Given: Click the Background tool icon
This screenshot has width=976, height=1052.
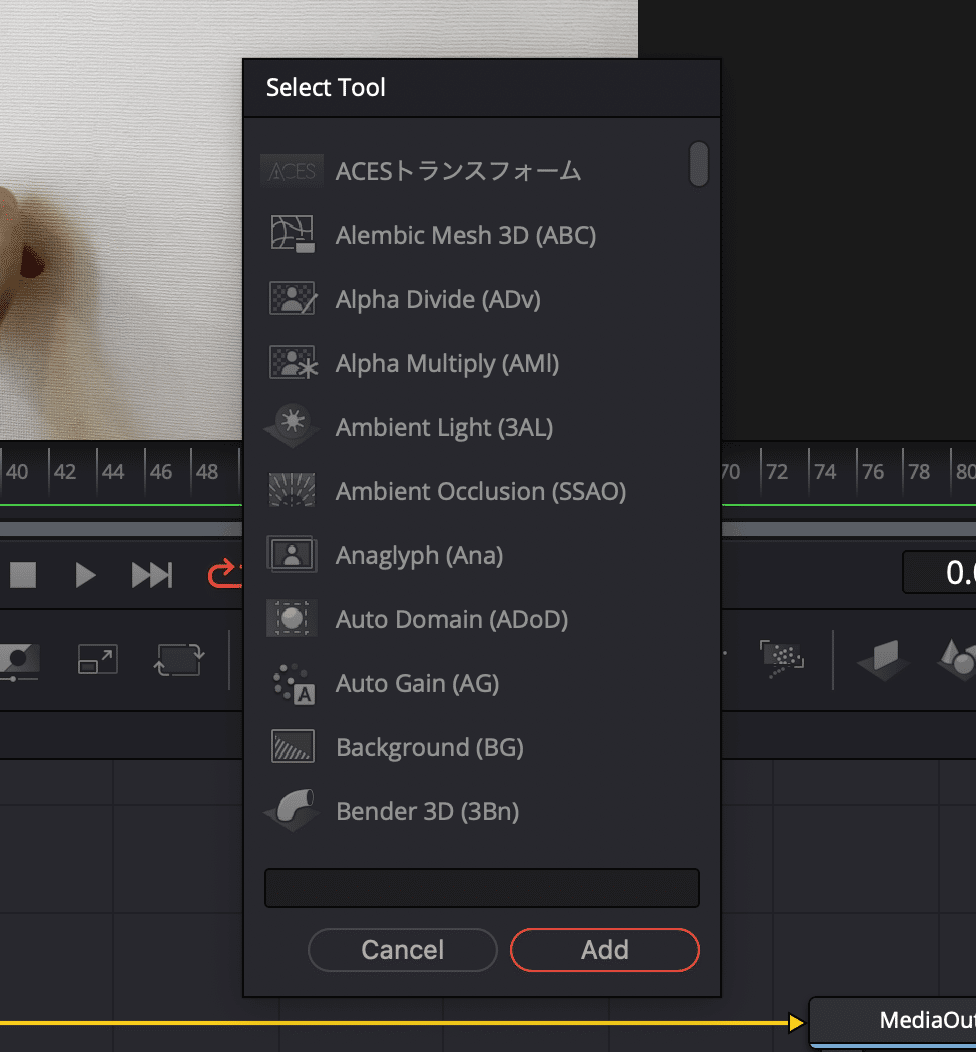Looking at the screenshot, I should coord(292,746).
